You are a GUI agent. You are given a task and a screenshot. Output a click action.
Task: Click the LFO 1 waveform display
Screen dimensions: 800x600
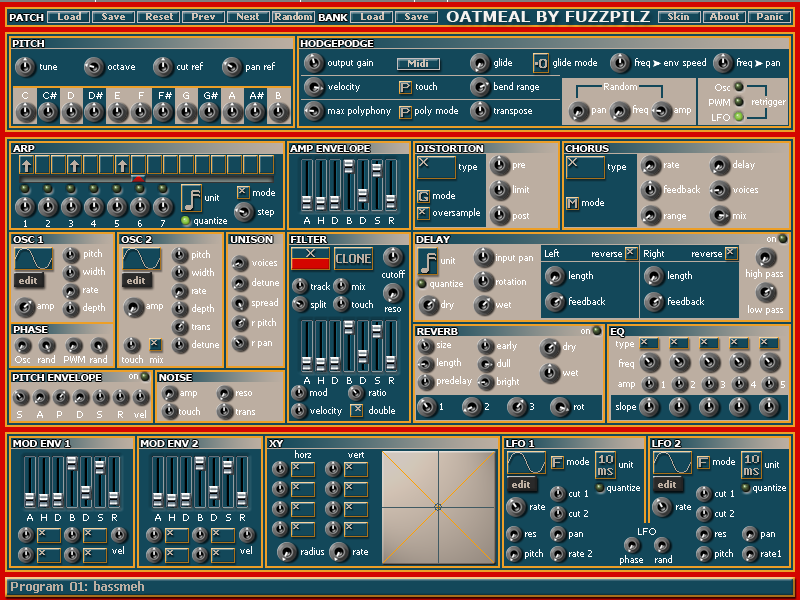pos(527,463)
